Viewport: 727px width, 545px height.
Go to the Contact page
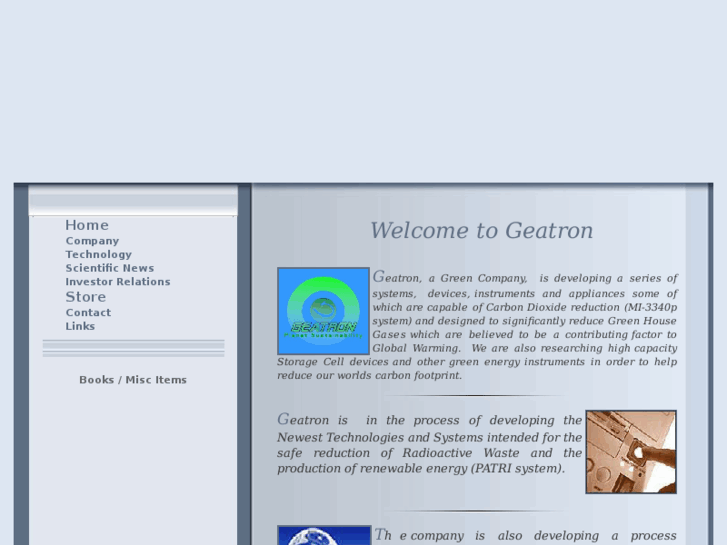pyautogui.click(x=88, y=313)
